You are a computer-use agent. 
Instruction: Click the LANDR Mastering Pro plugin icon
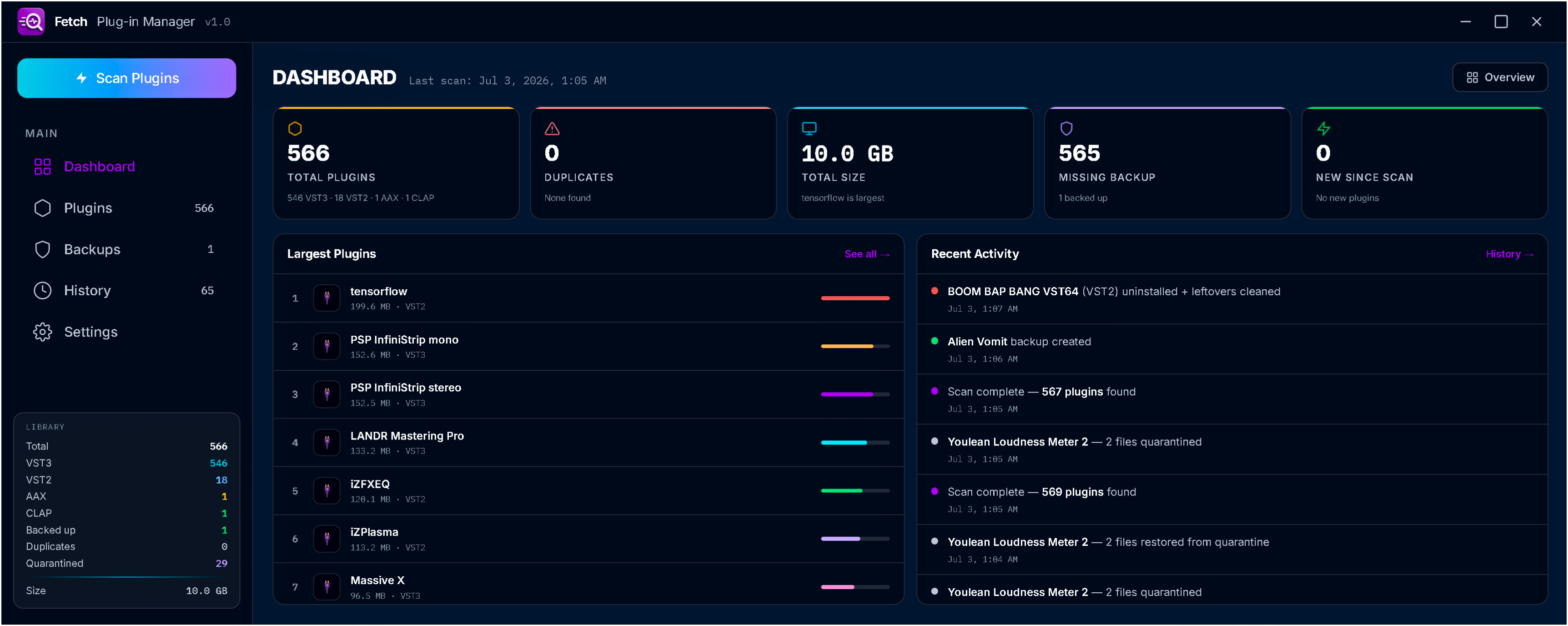tap(327, 442)
